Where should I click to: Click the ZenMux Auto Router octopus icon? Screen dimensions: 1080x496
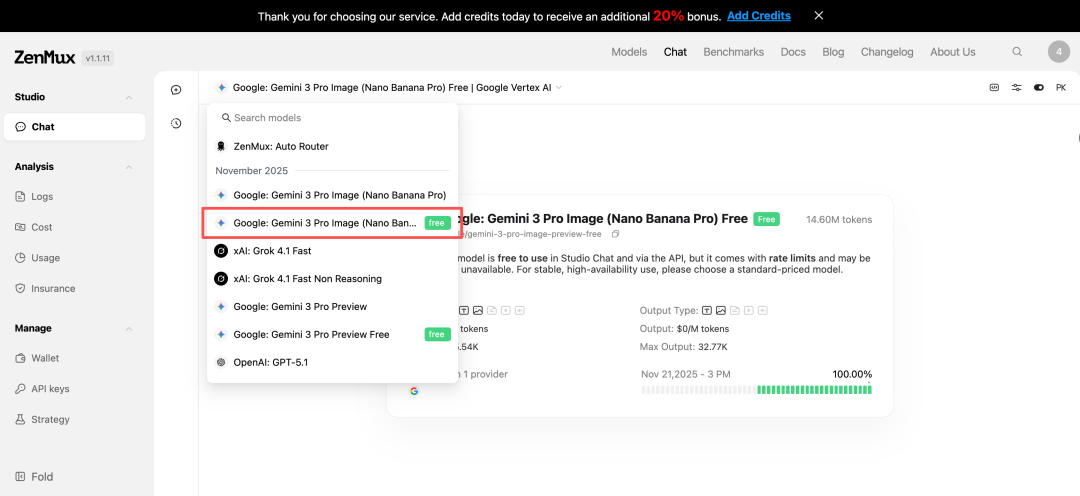(x=220, y=146)
